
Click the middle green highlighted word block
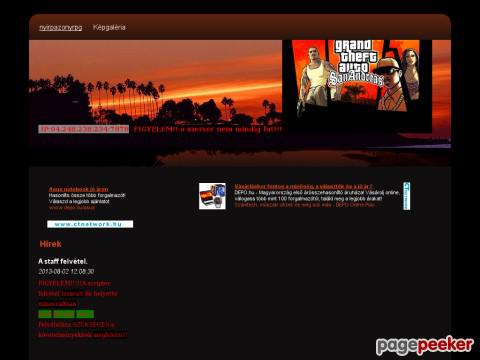click(64, 314)
